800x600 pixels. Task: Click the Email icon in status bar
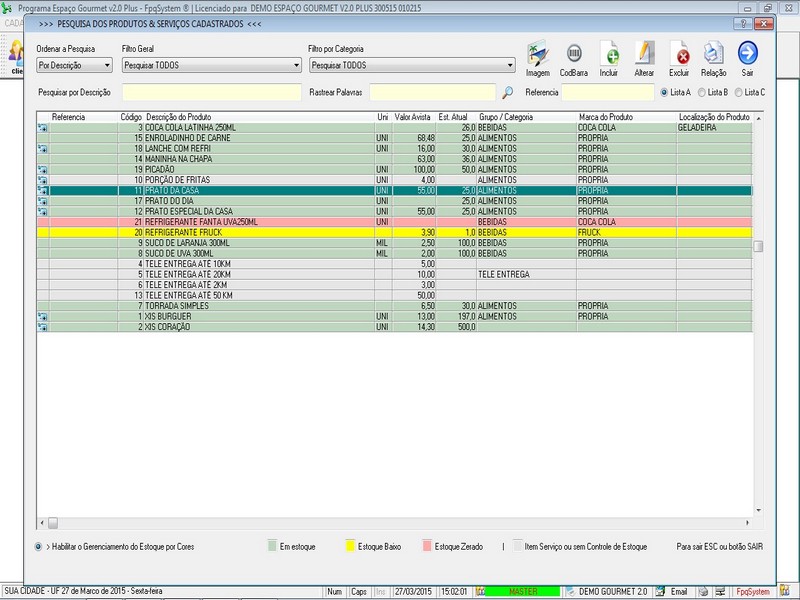tap(660, 592)
